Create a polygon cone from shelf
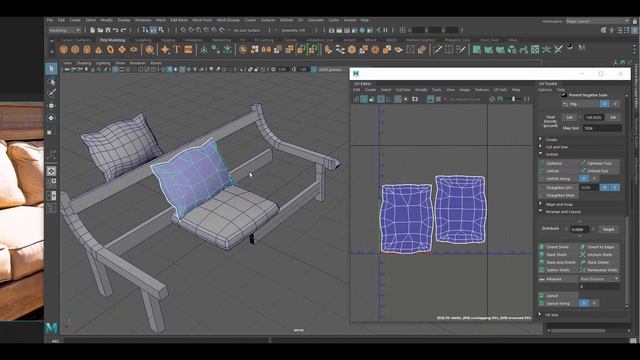Image resolution: width=640 pixels, height=360 pixels. coord(98,50)
